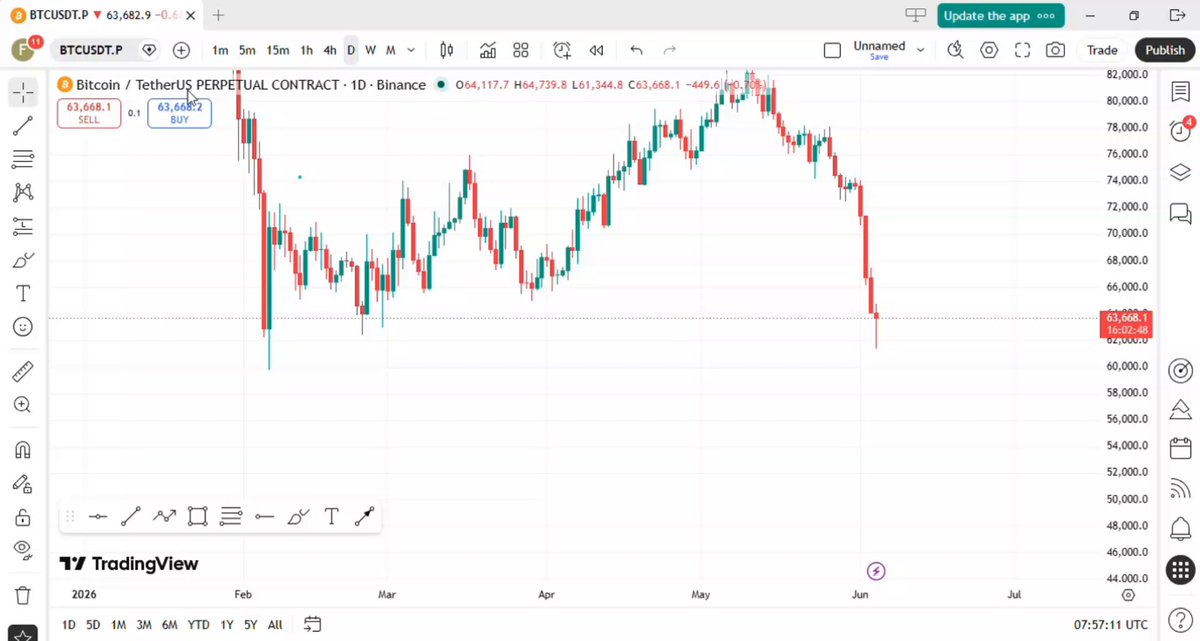Select the brush drawing tool in sidebar

22,260
